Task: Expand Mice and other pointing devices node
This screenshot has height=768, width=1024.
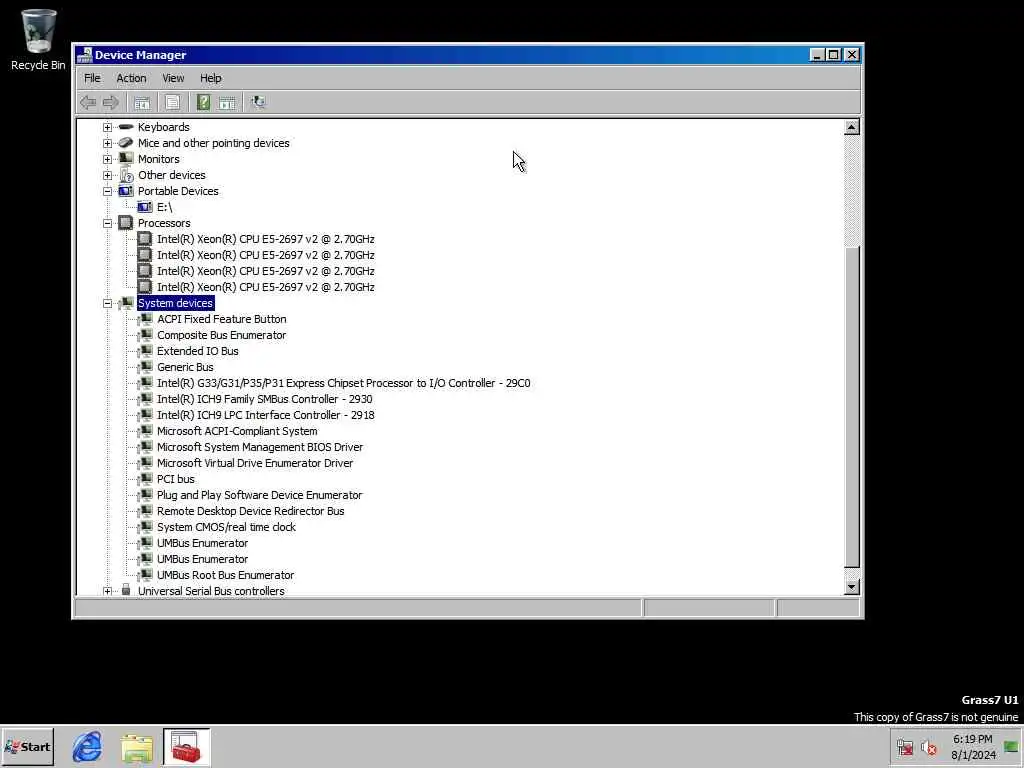Action: pyautogui.click(x=108, y=143)
